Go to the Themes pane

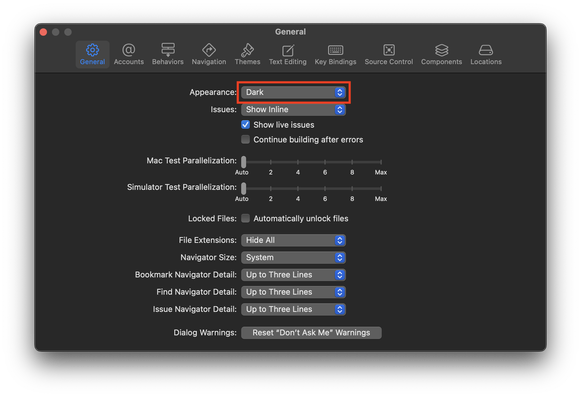pyautogui.click(x=247, y=54)
